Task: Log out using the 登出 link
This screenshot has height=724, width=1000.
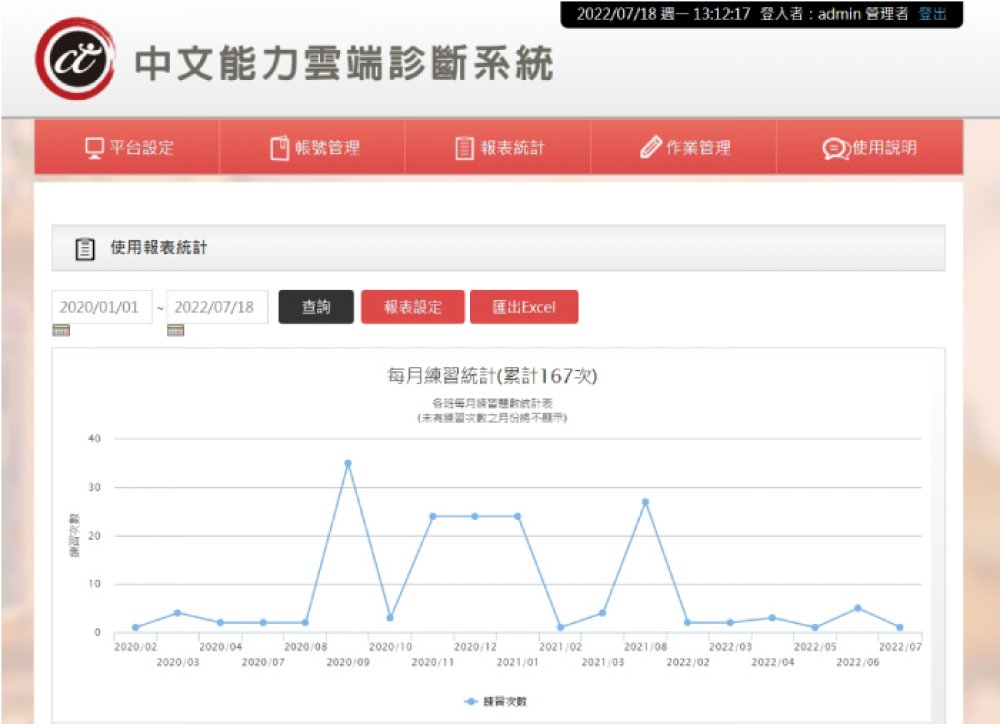Action: pos(932,14)
